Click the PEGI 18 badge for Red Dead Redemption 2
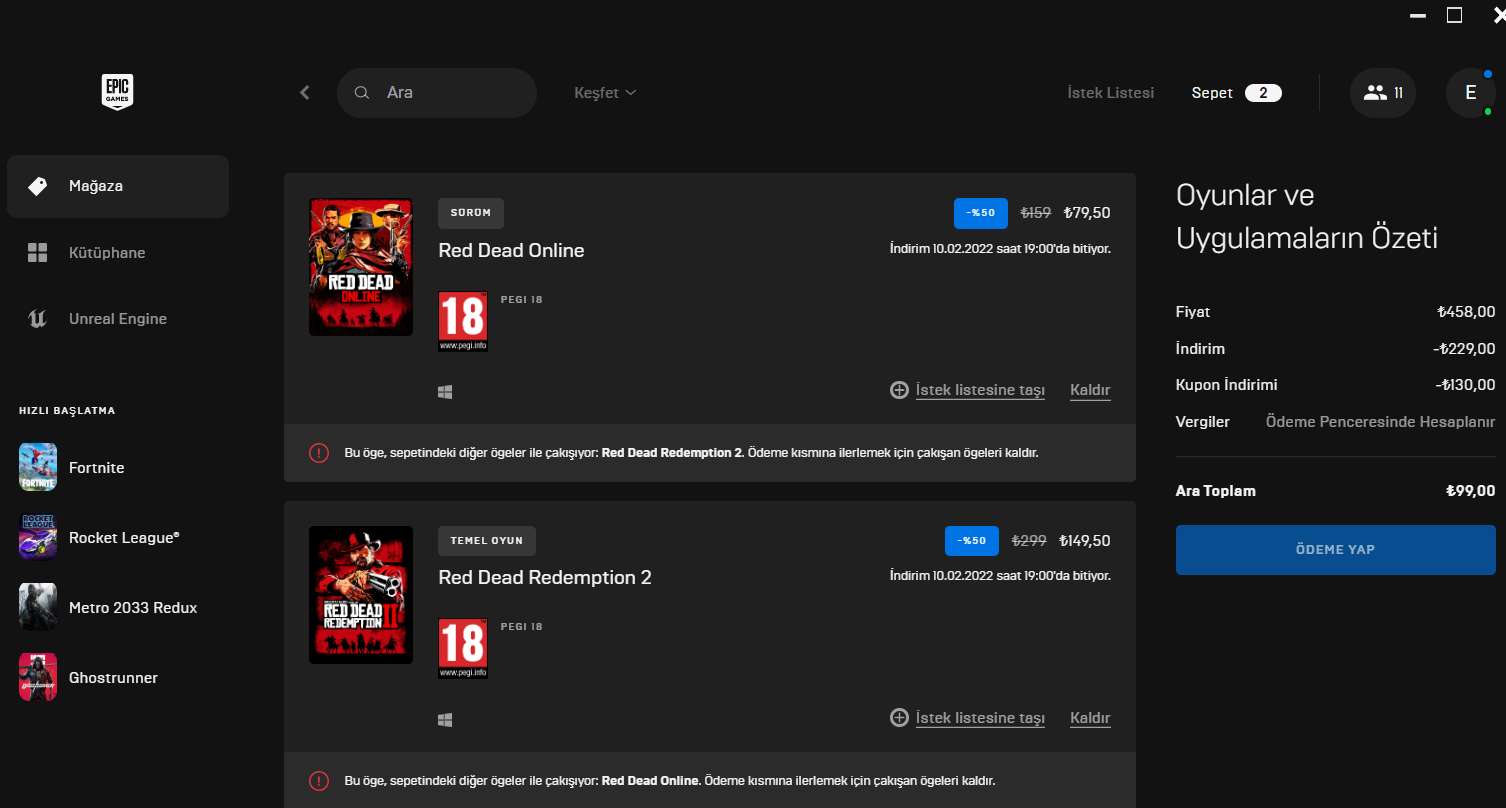Screen dimensions: 1506x808 (463, 648)
